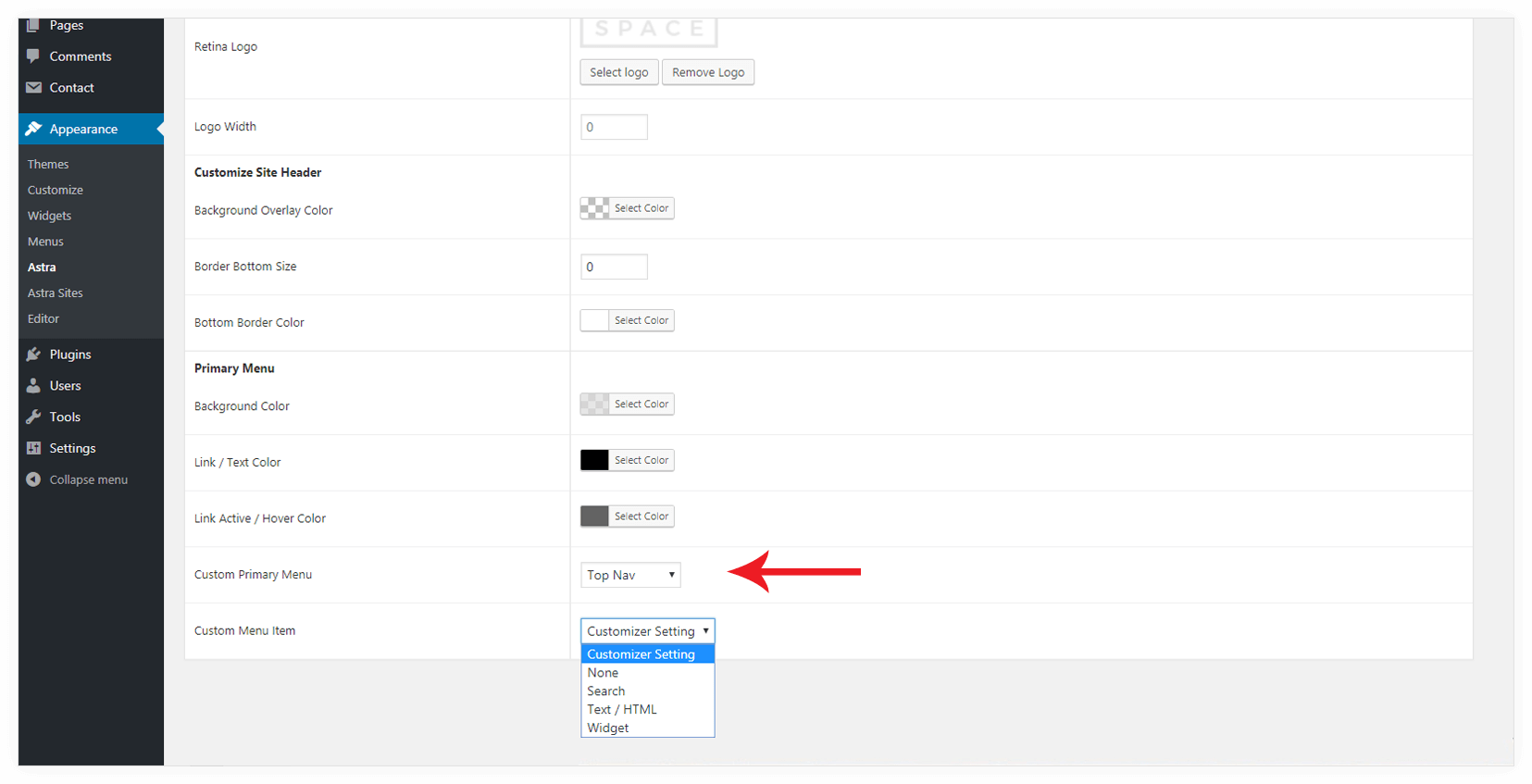1532x784 pixels.
Task: Select the Astra submenu item
Action: tap(42, 268)
